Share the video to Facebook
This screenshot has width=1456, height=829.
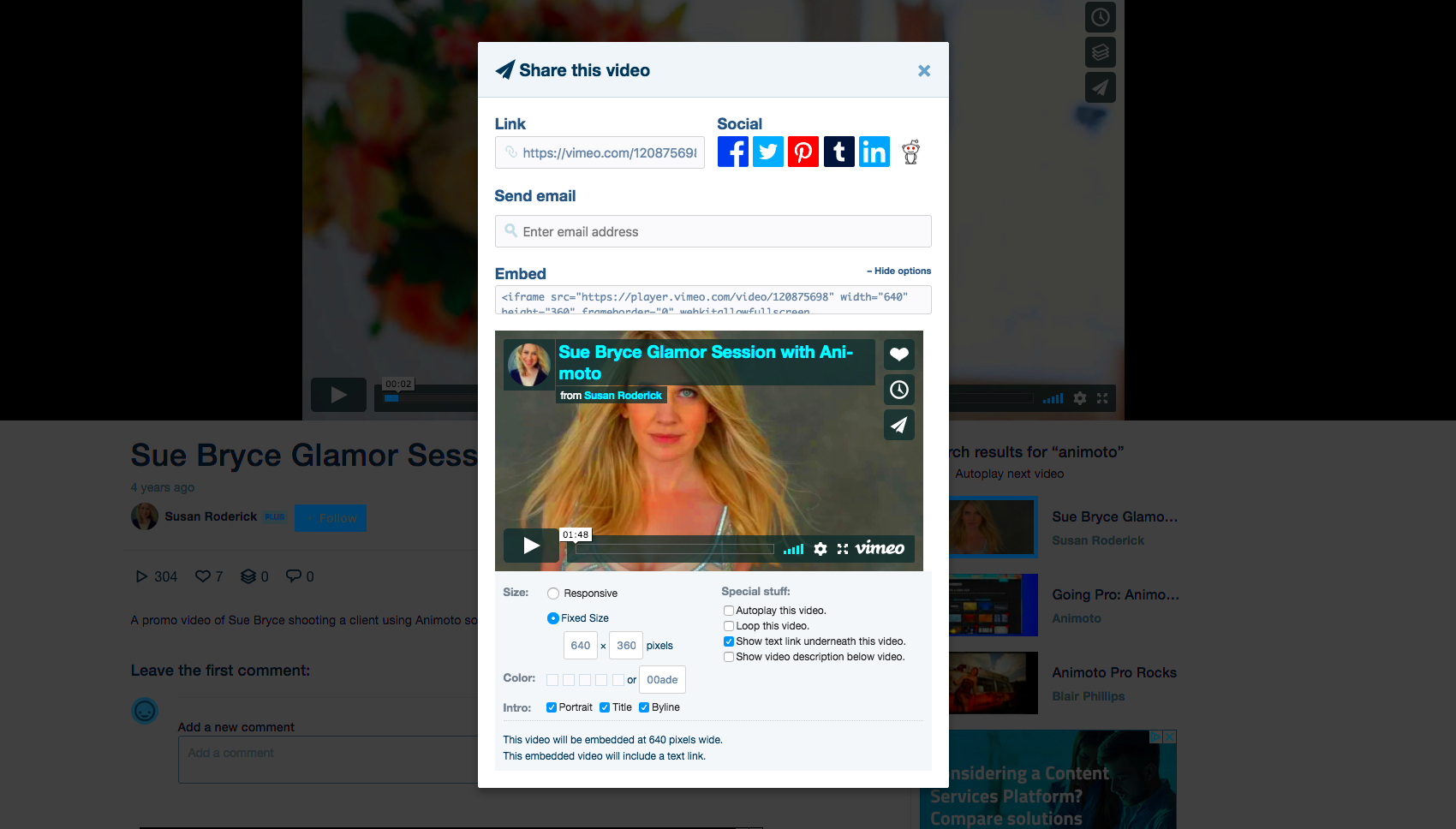pos(732,152)
